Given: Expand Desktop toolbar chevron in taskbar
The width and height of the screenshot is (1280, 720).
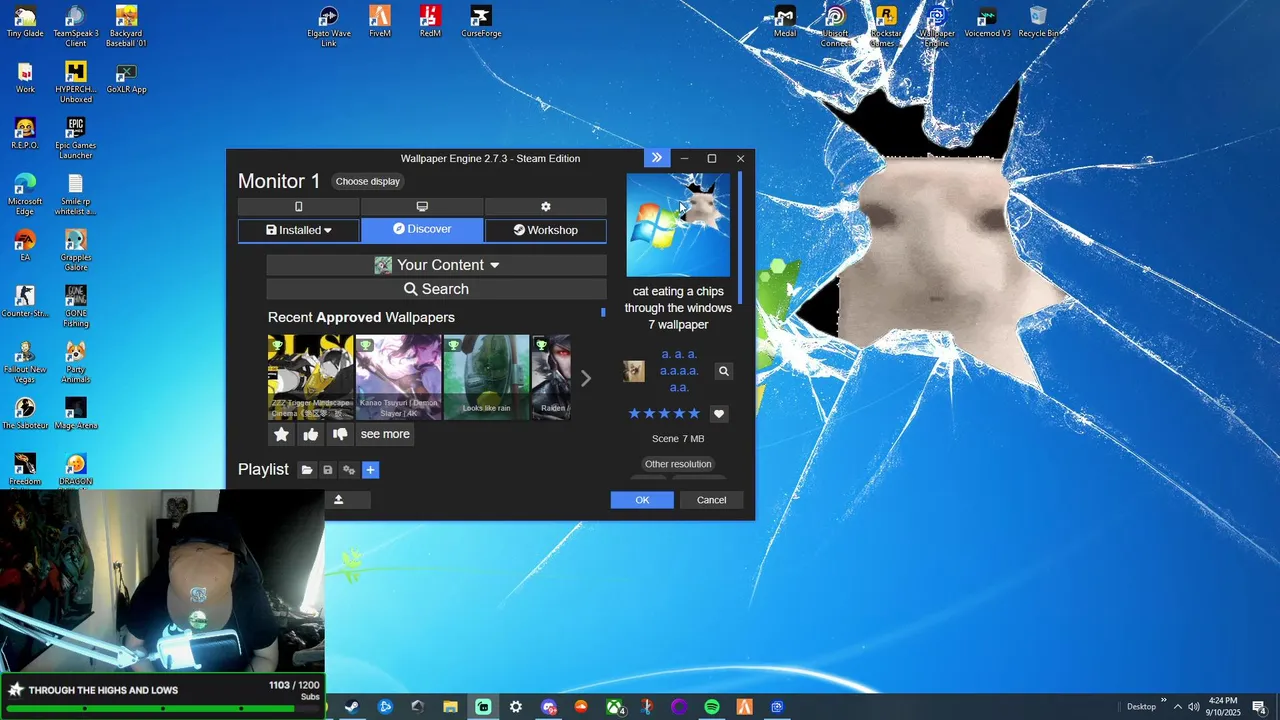Looking at the screenshot, I should click(x=1163, y=701).
